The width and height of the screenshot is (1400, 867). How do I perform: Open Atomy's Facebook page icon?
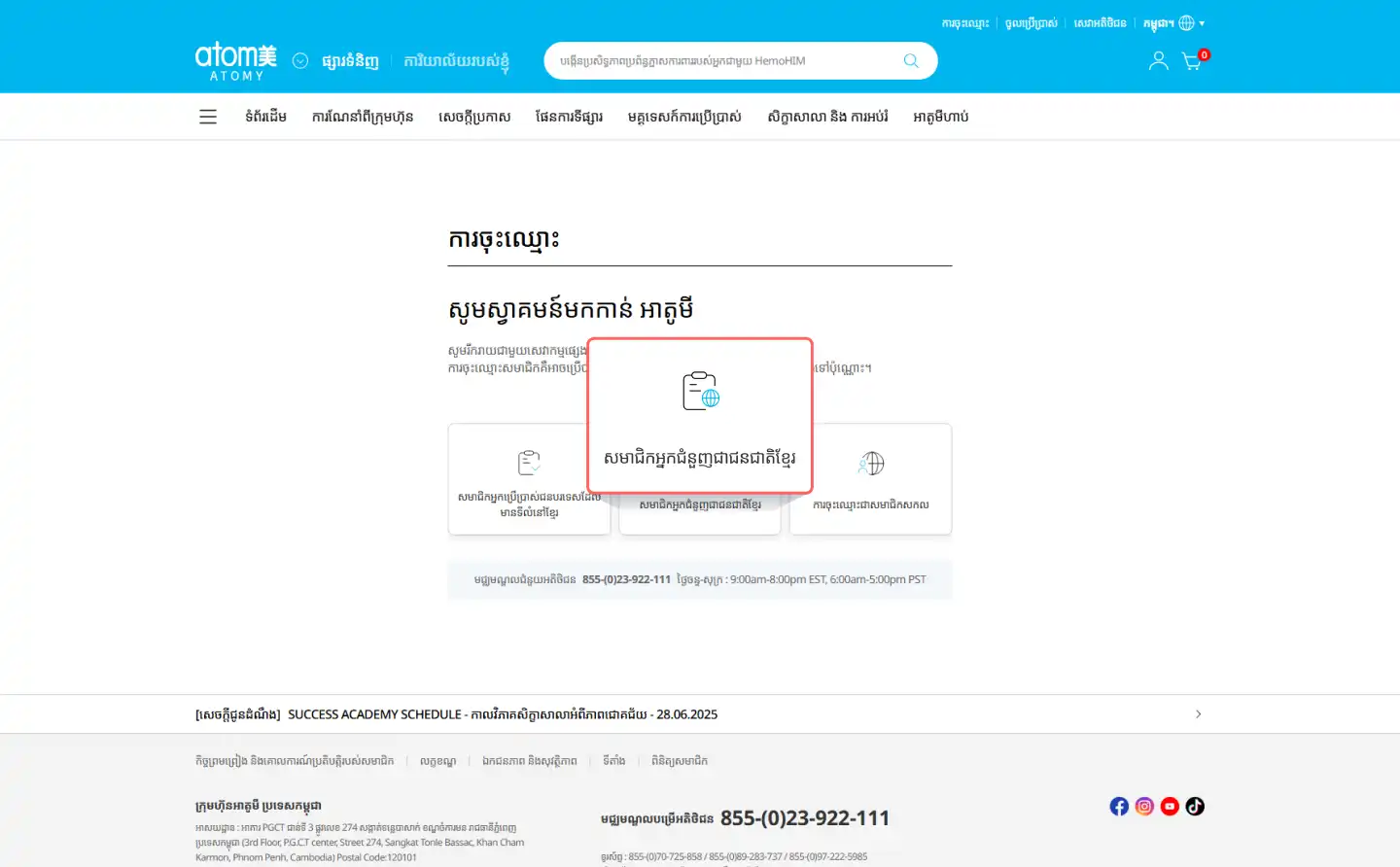pyautogui.click(x=1119, y=806)
